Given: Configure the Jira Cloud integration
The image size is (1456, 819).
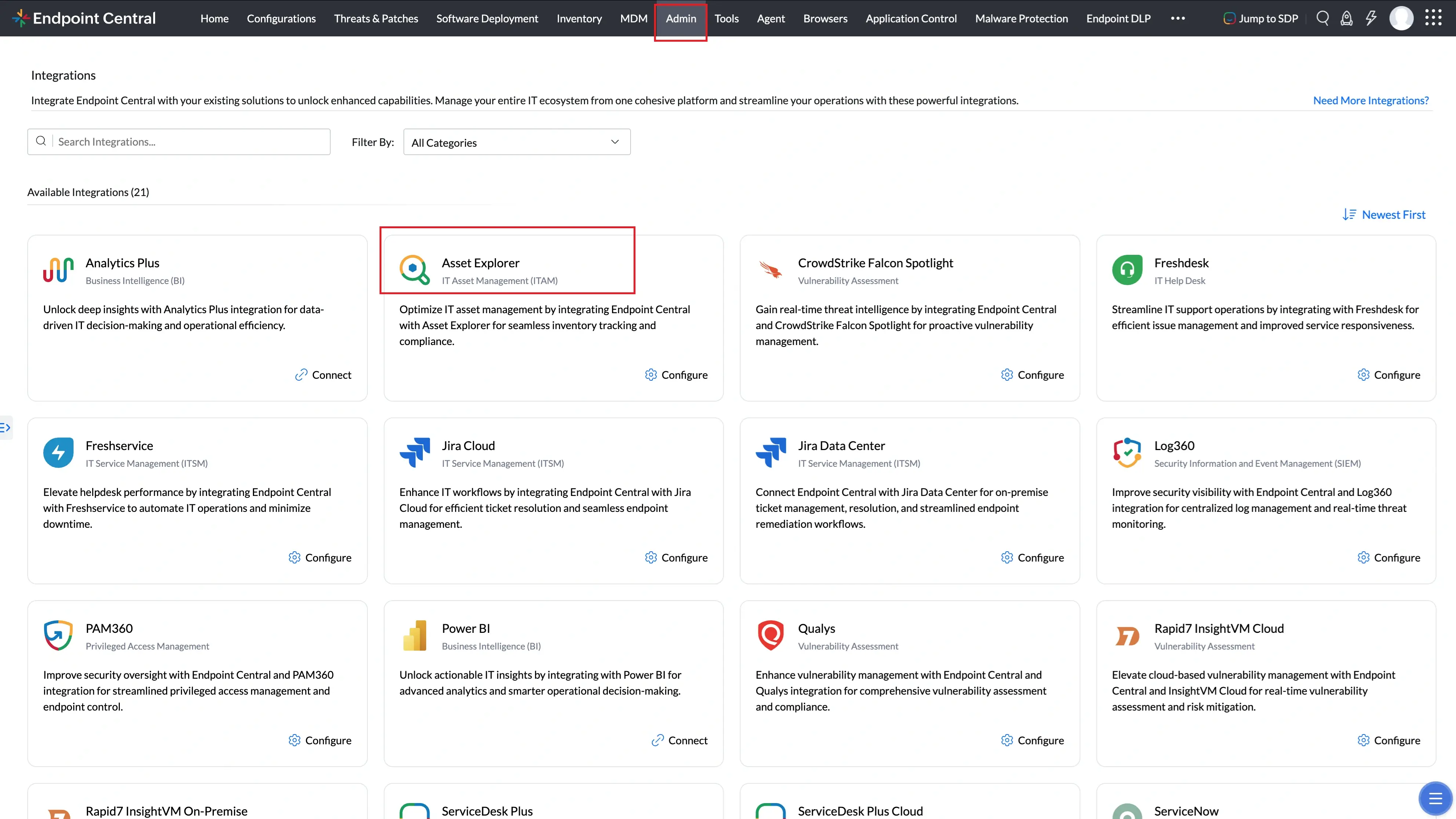Looking at the screenshot, I should click(676, 557).
